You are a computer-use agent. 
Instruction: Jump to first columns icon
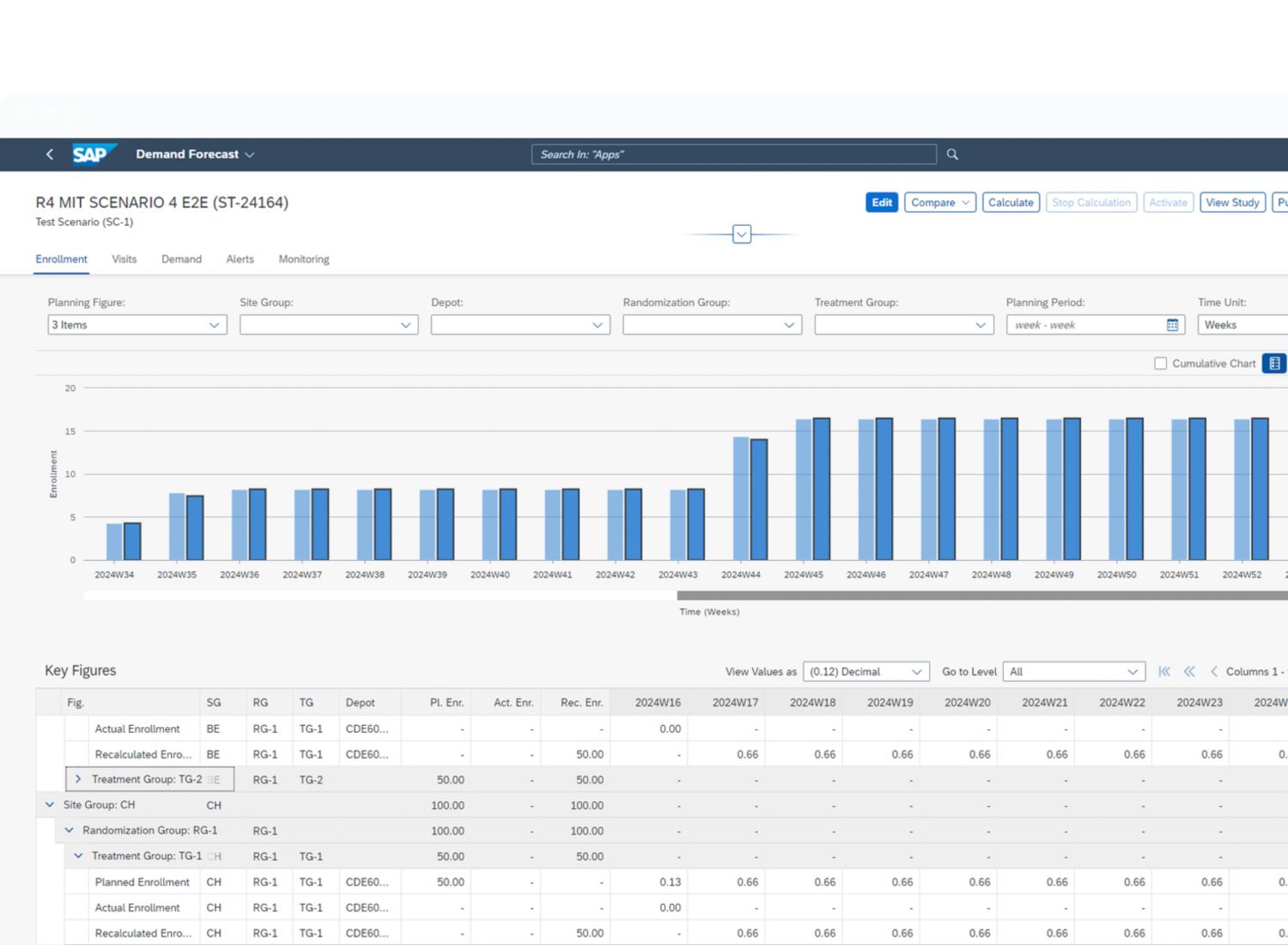pos(1164,672)
